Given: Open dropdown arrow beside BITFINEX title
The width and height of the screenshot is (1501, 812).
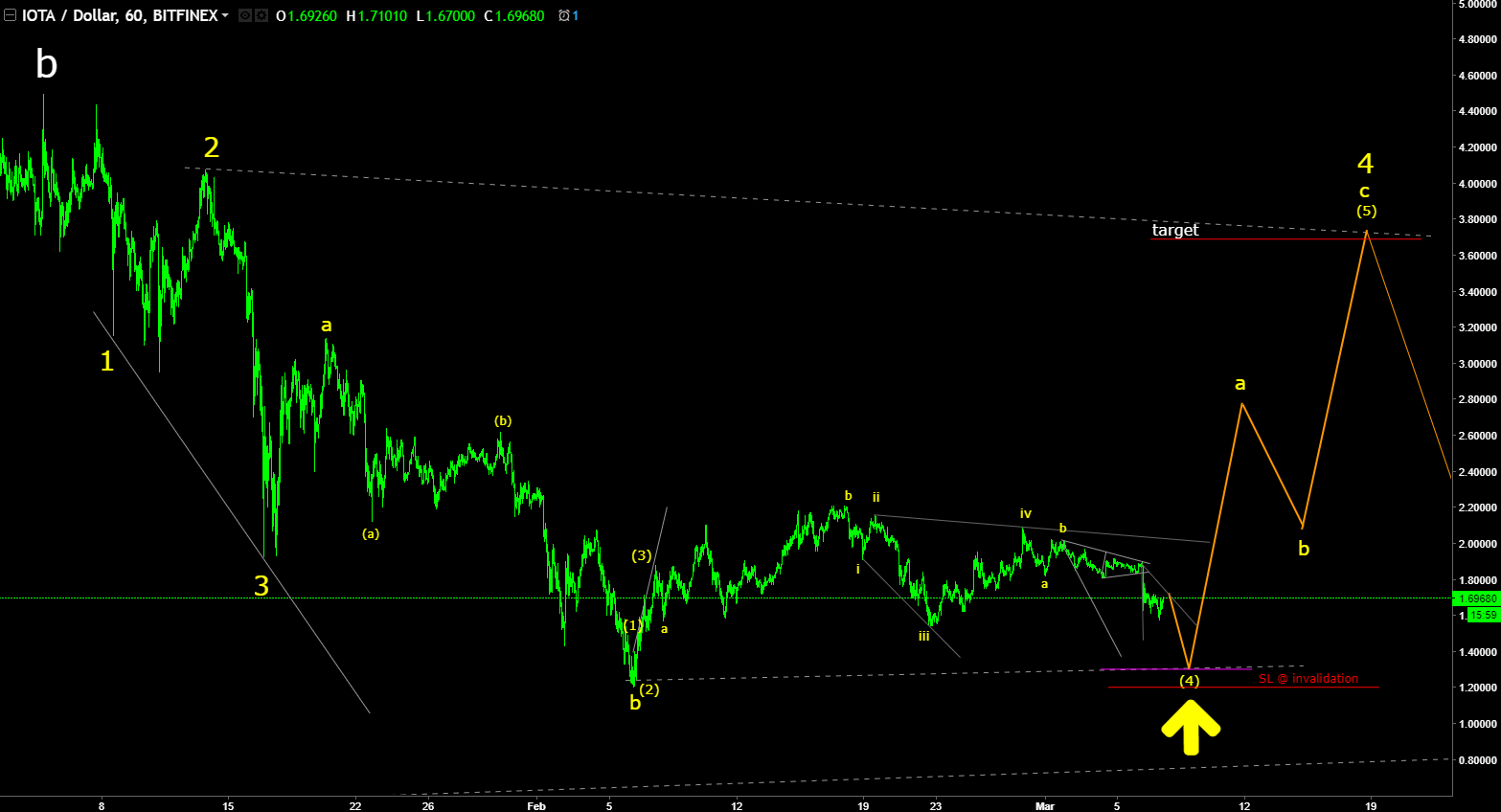Looking at the screenshot, I should [x=225, y=15].
